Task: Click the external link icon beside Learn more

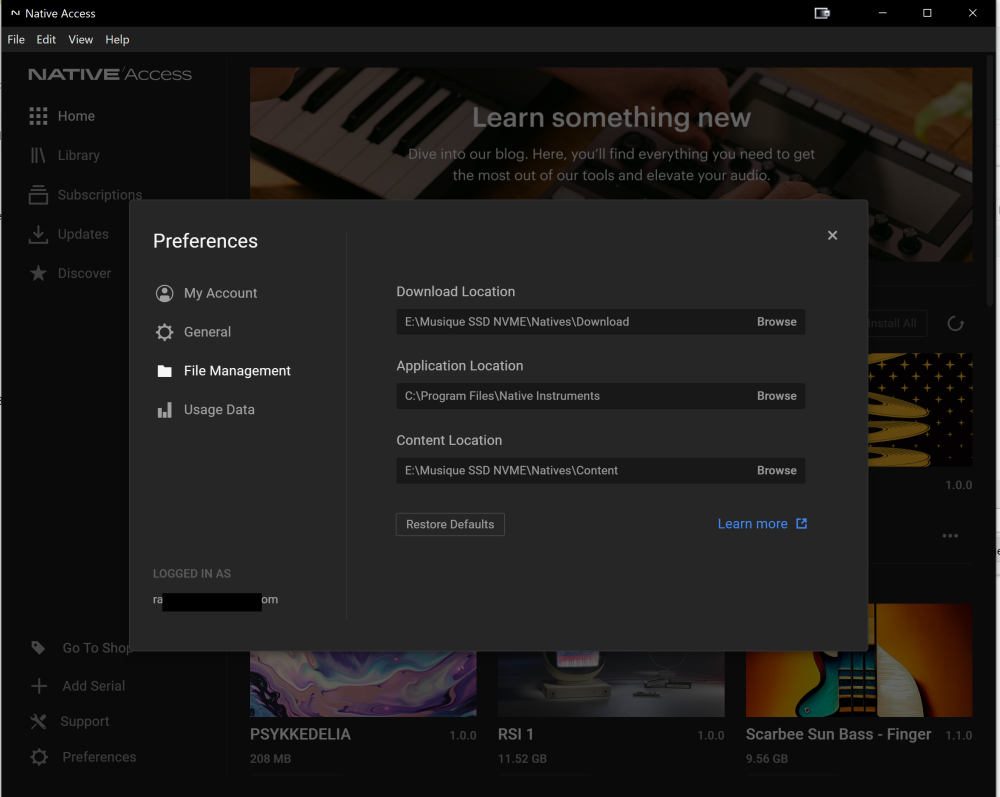Action: [x=802, y=523]
